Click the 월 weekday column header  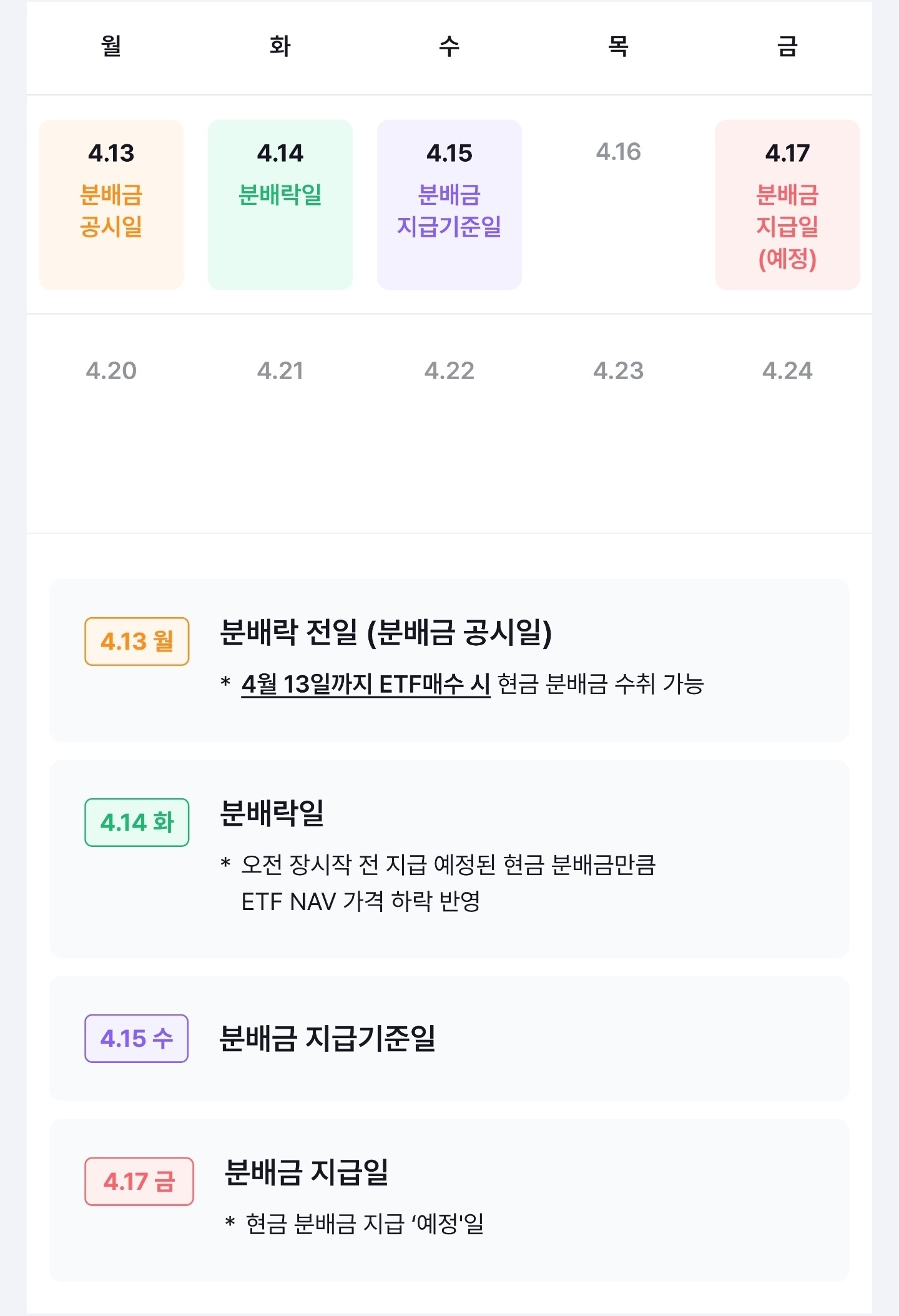[111, 46]
